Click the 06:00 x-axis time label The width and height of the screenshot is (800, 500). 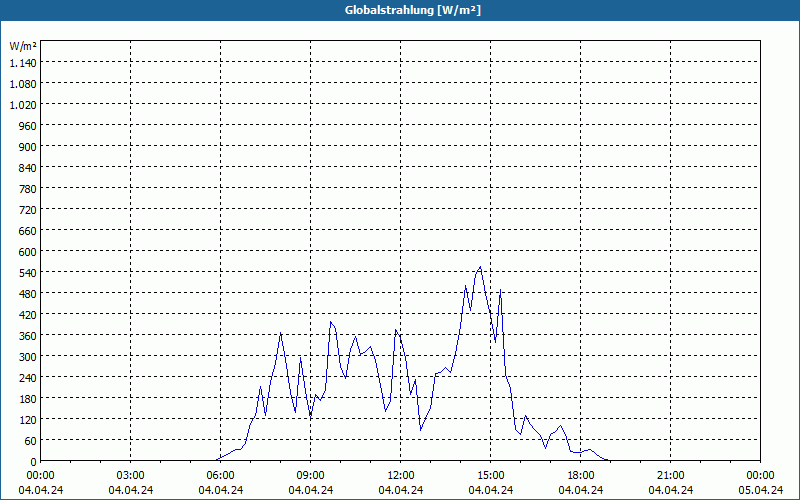pyautogui.click(x=220, y=476)
